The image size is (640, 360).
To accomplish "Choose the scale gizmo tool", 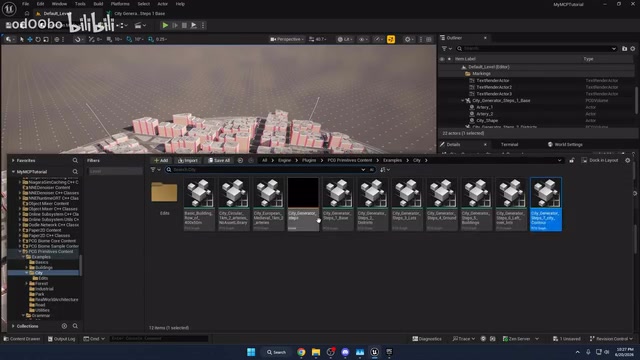I will pyautogui.click(x=46, y=40).
